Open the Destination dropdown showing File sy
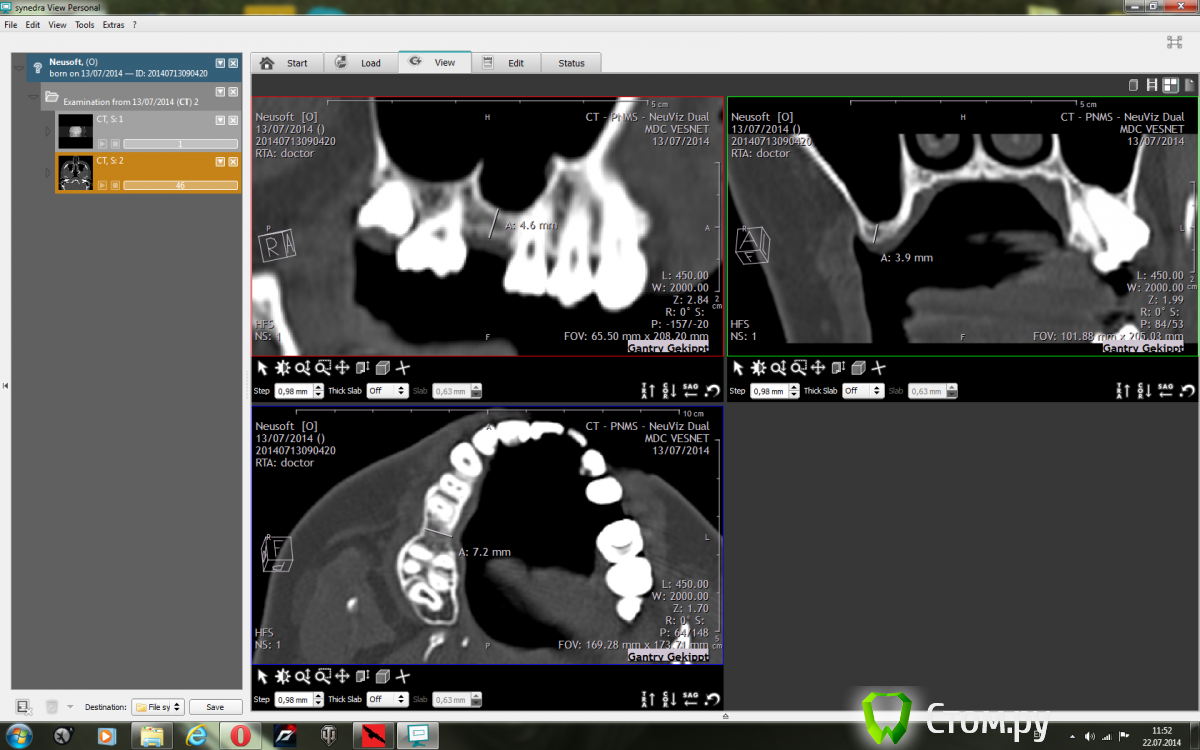Viewport: 1200px width, 750px height. tap(158, 707)
